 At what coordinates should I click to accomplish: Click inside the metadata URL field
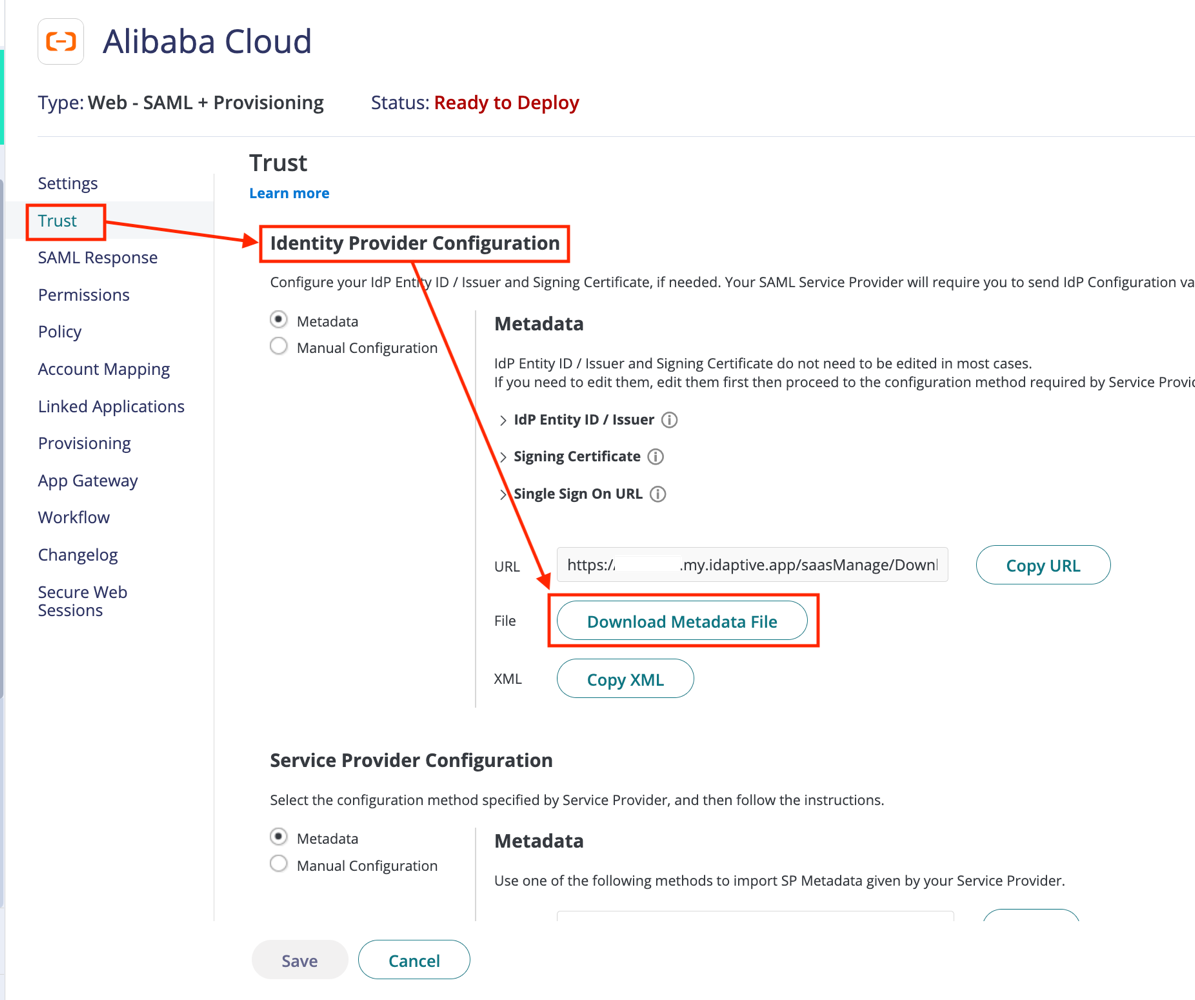[x=750, y=564]
